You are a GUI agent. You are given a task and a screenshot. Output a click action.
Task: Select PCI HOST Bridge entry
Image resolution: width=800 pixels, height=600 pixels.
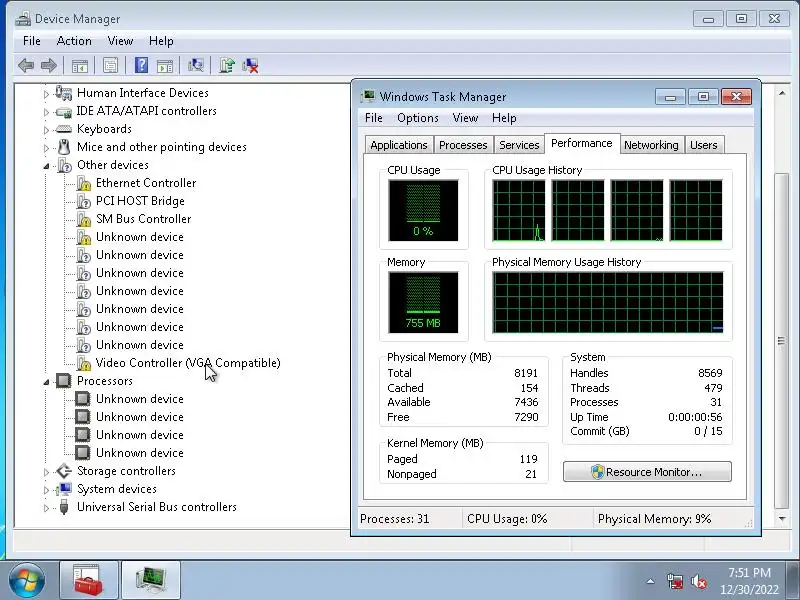(x=140, y=201)
